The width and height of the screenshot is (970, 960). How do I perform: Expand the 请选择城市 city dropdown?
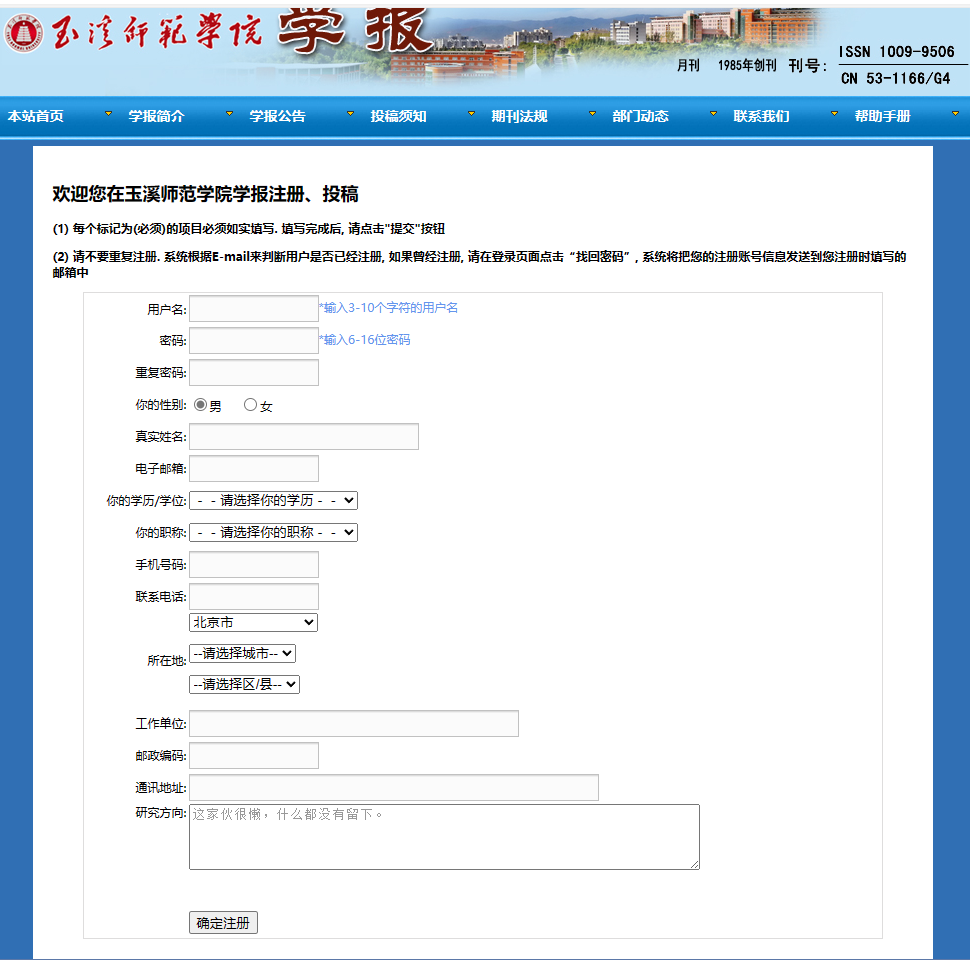244,653
